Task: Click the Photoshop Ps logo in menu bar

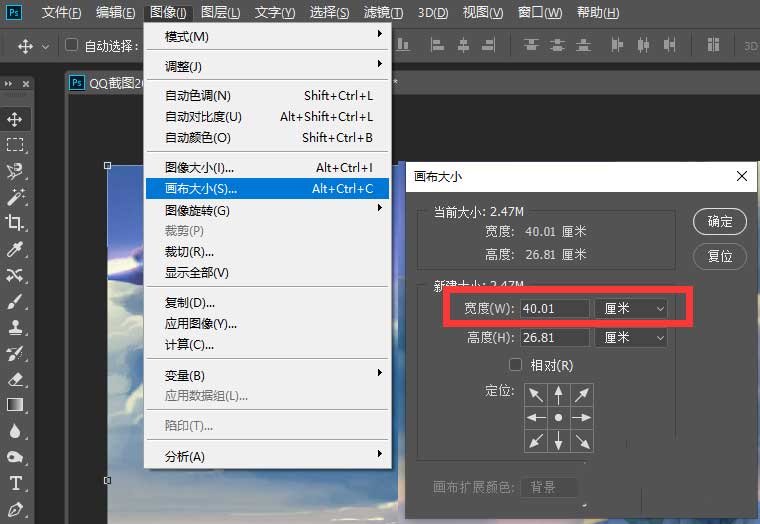Action: point(14,12)
